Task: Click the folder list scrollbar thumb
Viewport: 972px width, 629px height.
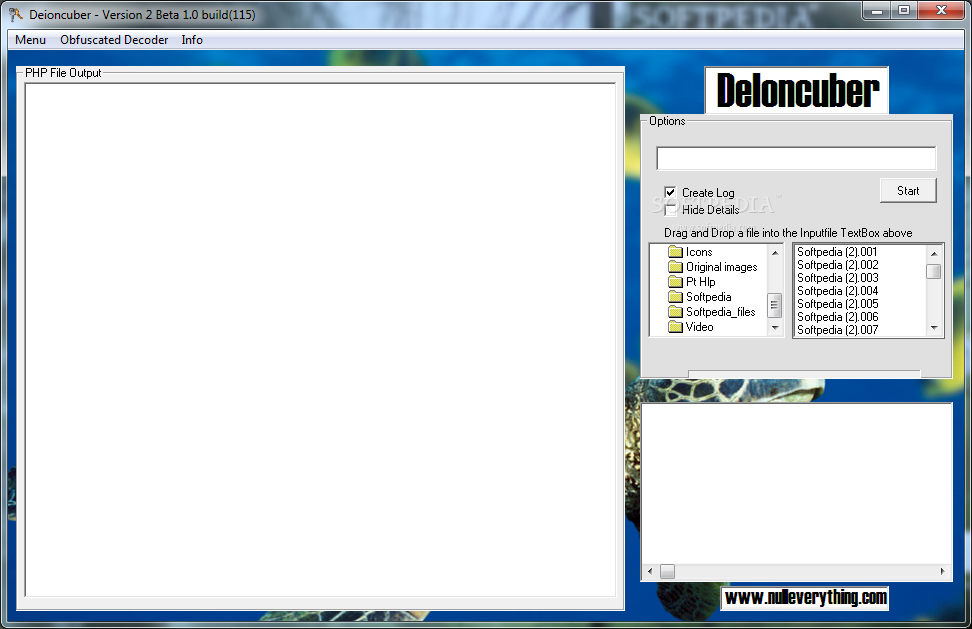Action: [x=775, y=305]
